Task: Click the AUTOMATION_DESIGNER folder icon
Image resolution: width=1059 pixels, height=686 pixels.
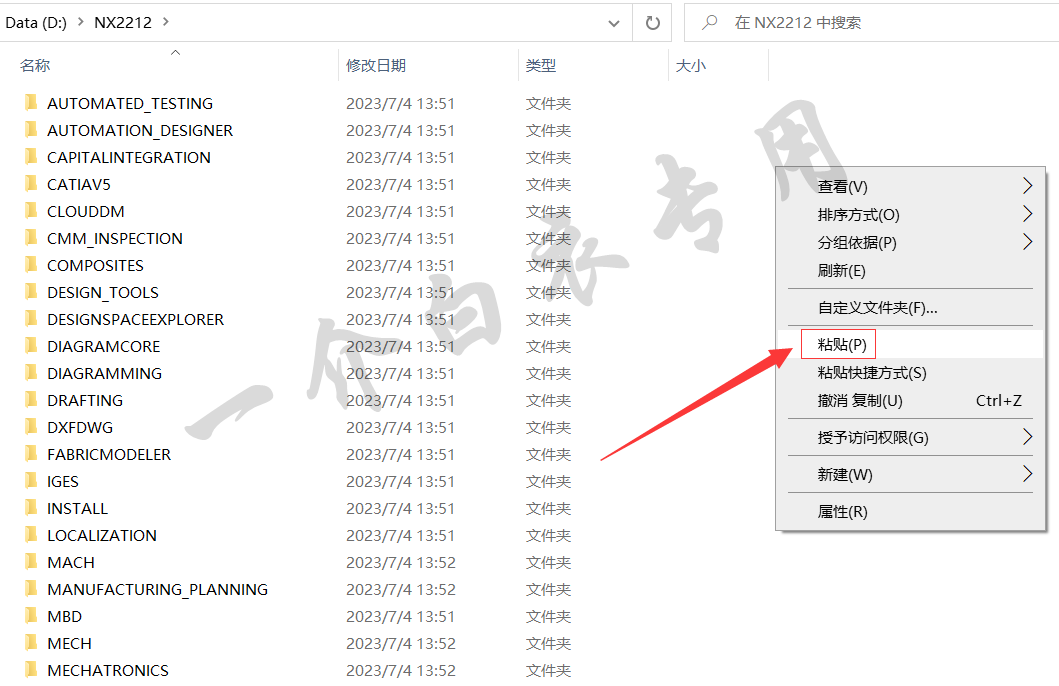Action: pyautogui.click(x=30, y=130)
